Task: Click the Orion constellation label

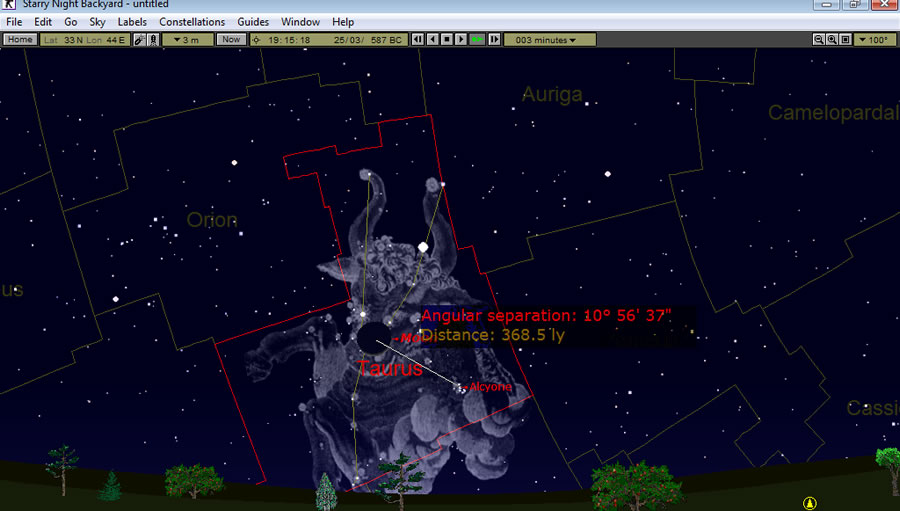Action: click(x=212, y=219)
